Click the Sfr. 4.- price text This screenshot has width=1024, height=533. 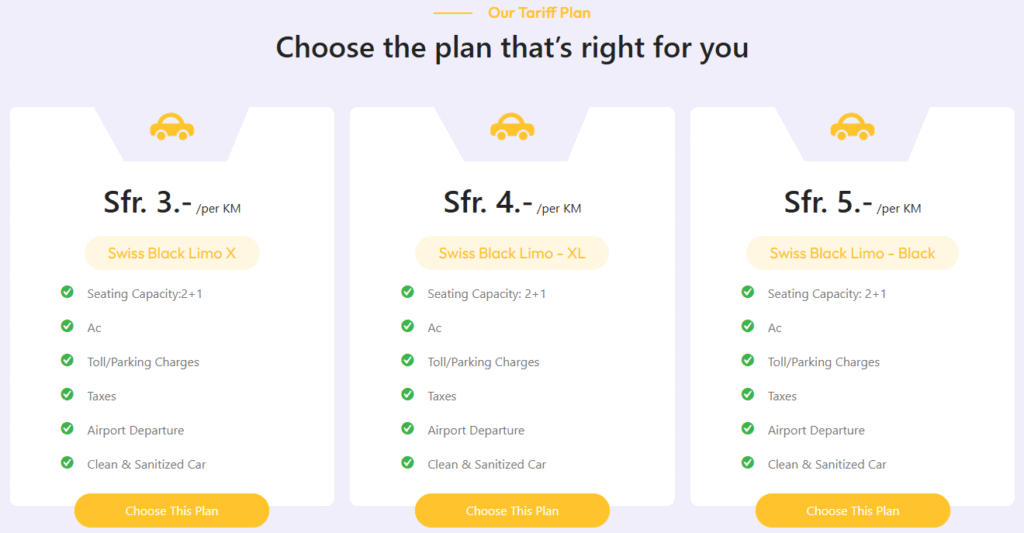pos(488,203)
